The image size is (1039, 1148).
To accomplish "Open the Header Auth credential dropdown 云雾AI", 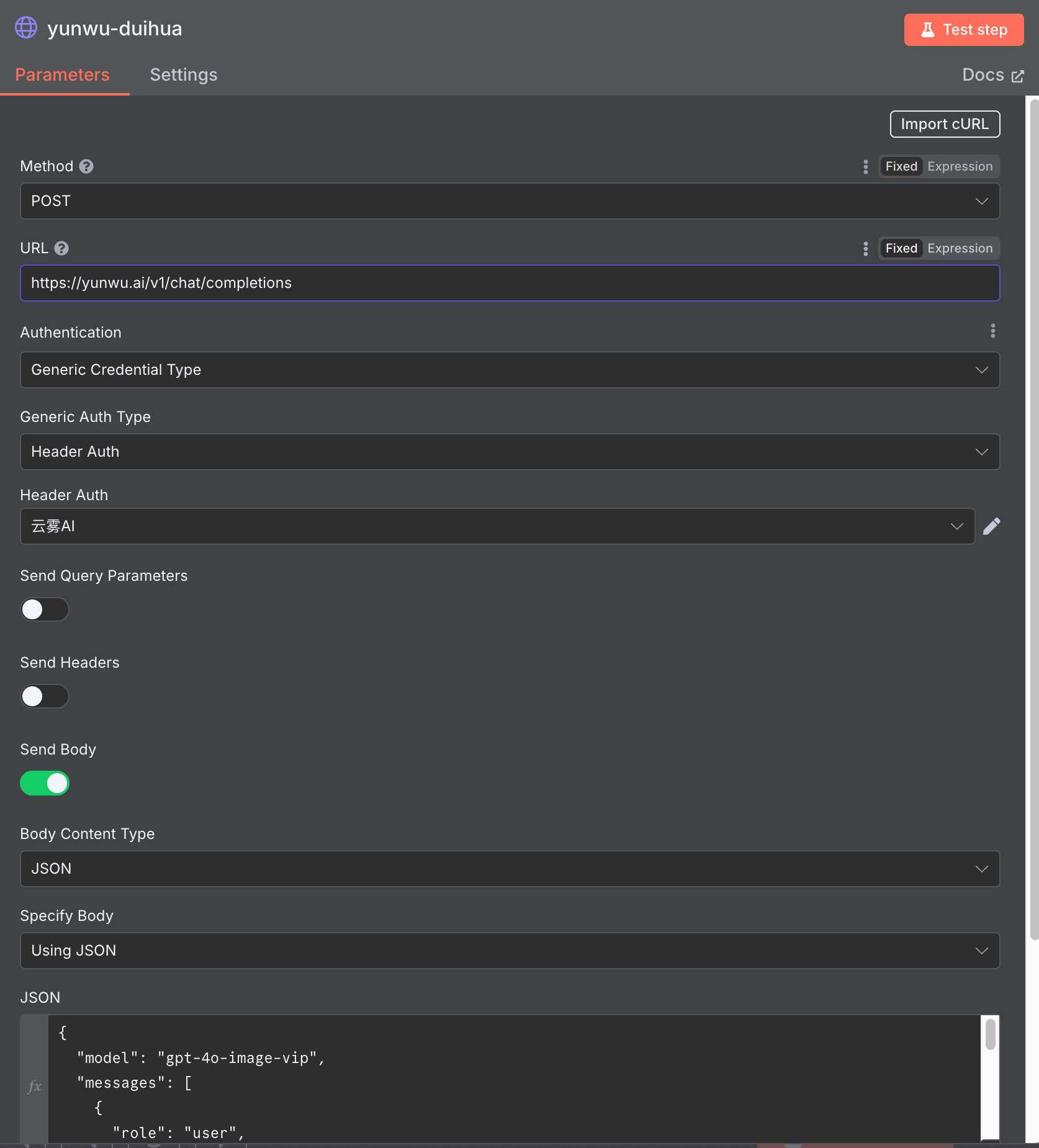I will coord(498,526).
